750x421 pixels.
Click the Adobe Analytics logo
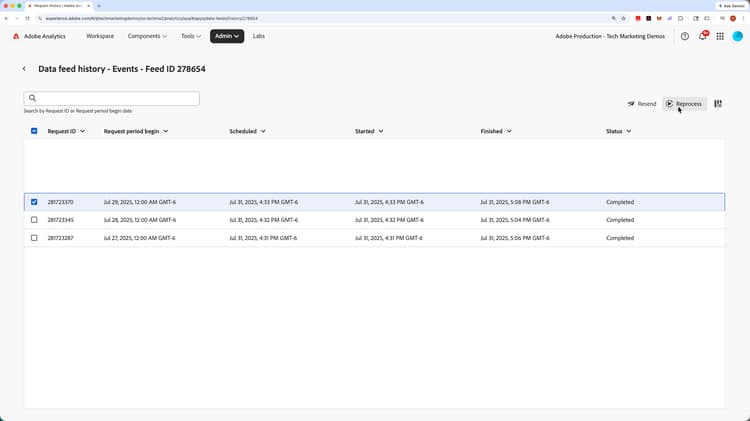click(16, 36)
